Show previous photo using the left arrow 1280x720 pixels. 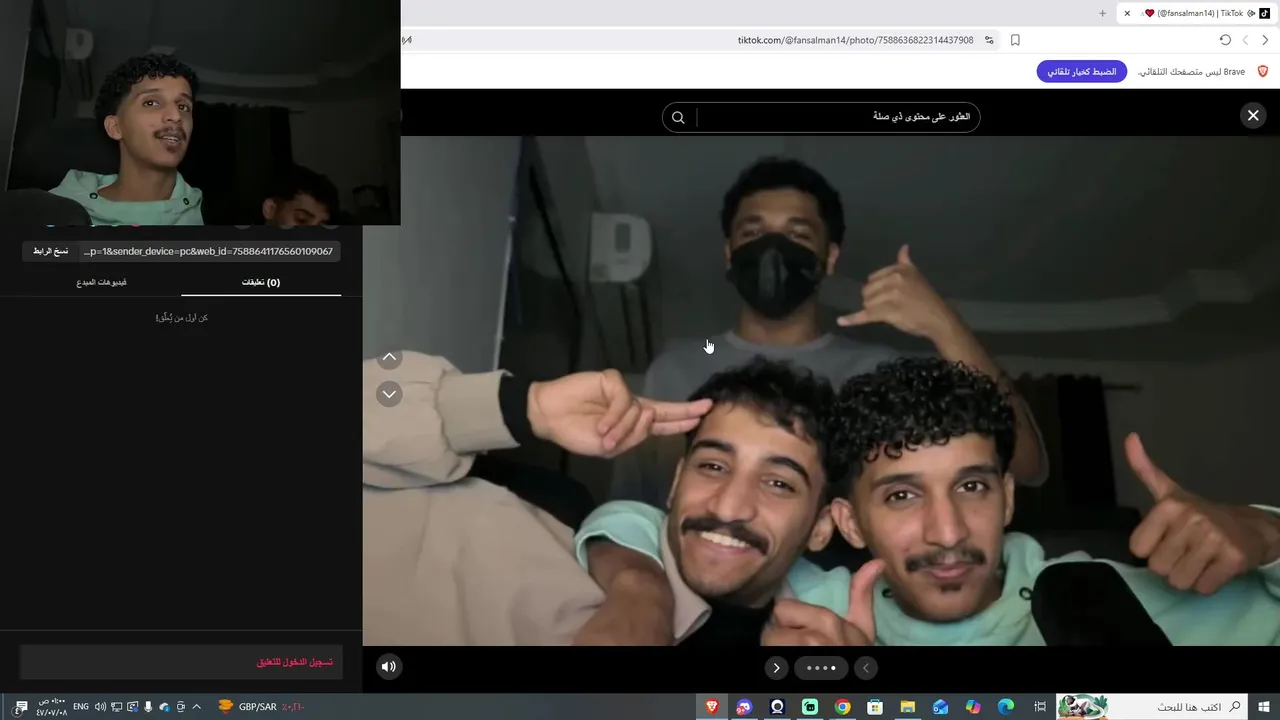coord(866,668)
